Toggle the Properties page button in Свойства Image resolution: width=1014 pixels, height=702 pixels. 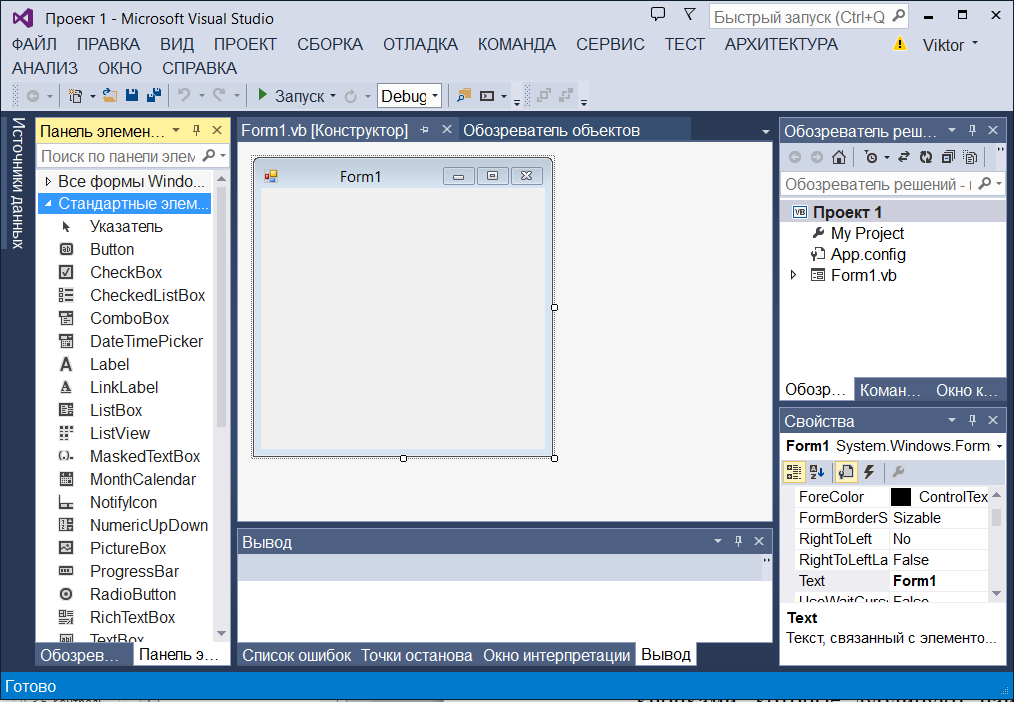846,473
